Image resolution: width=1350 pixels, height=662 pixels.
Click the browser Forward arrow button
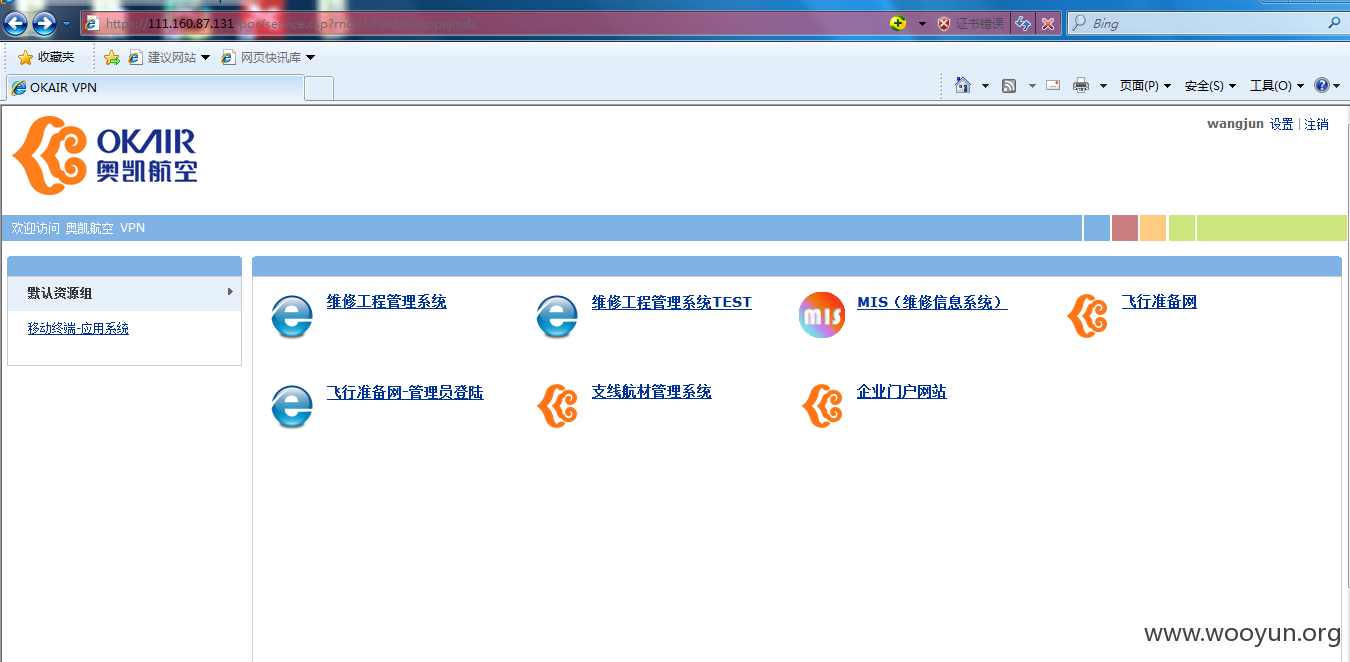[x=44, y=23]
